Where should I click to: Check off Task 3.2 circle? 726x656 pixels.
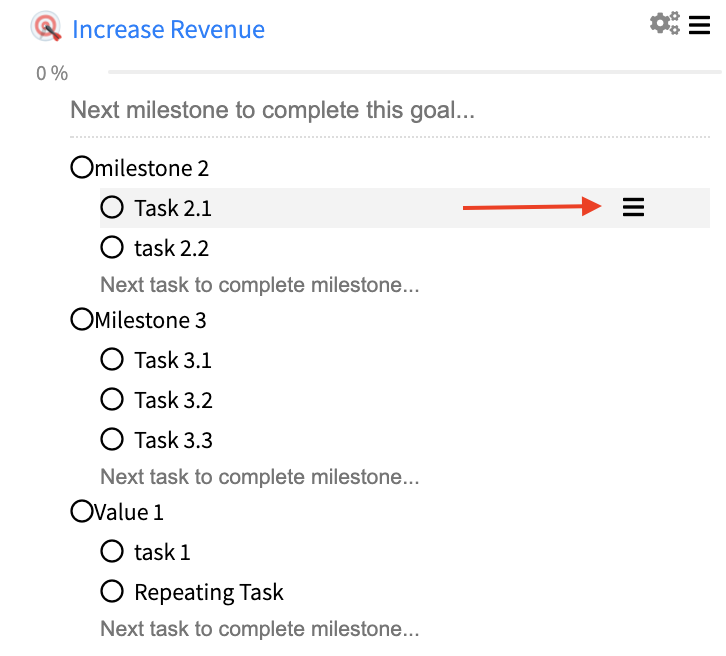click(112, 399)
